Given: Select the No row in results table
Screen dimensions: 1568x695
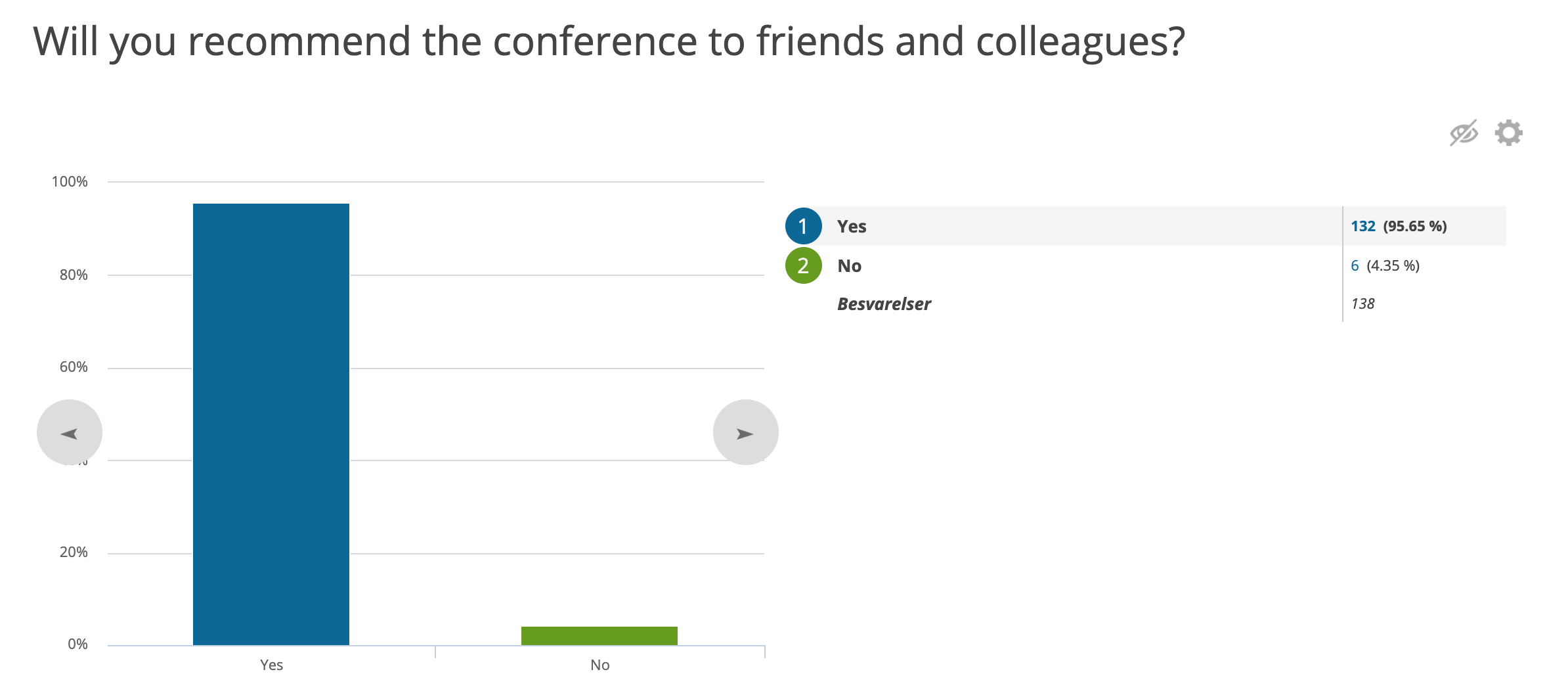Looking at the screenshot, I should 1146,265.
